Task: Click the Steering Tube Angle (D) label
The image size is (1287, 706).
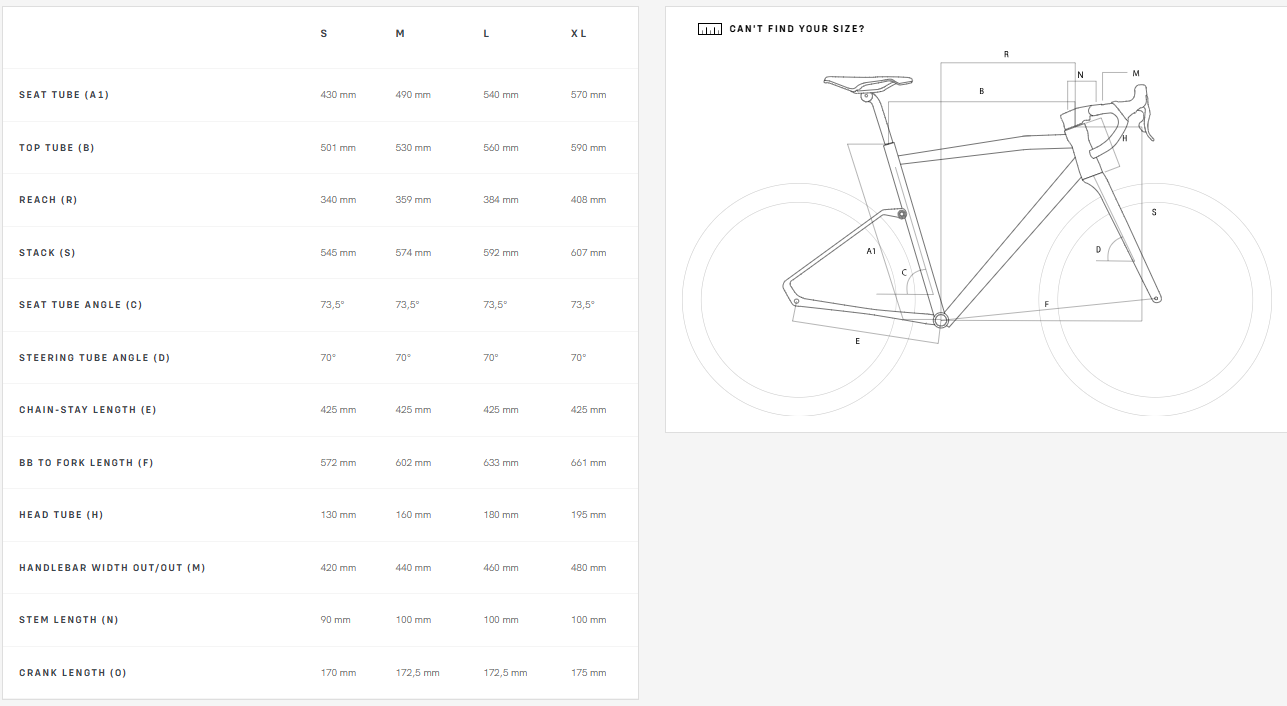Action: (x=95, y=358)
